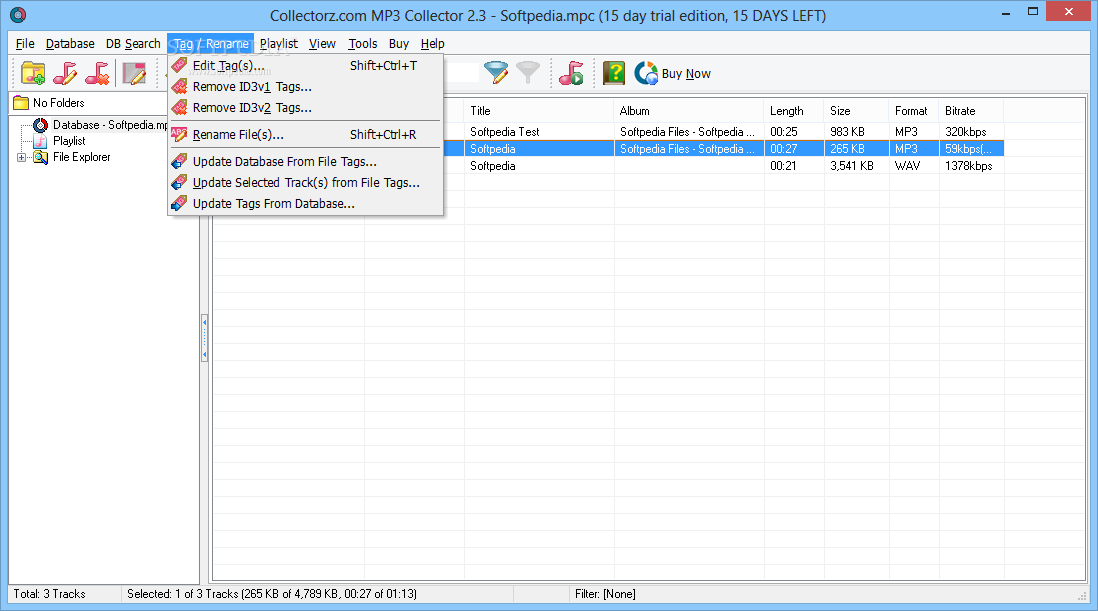
Task: Click the '320kbps' bitrate cell
Action: click(966, 132)
